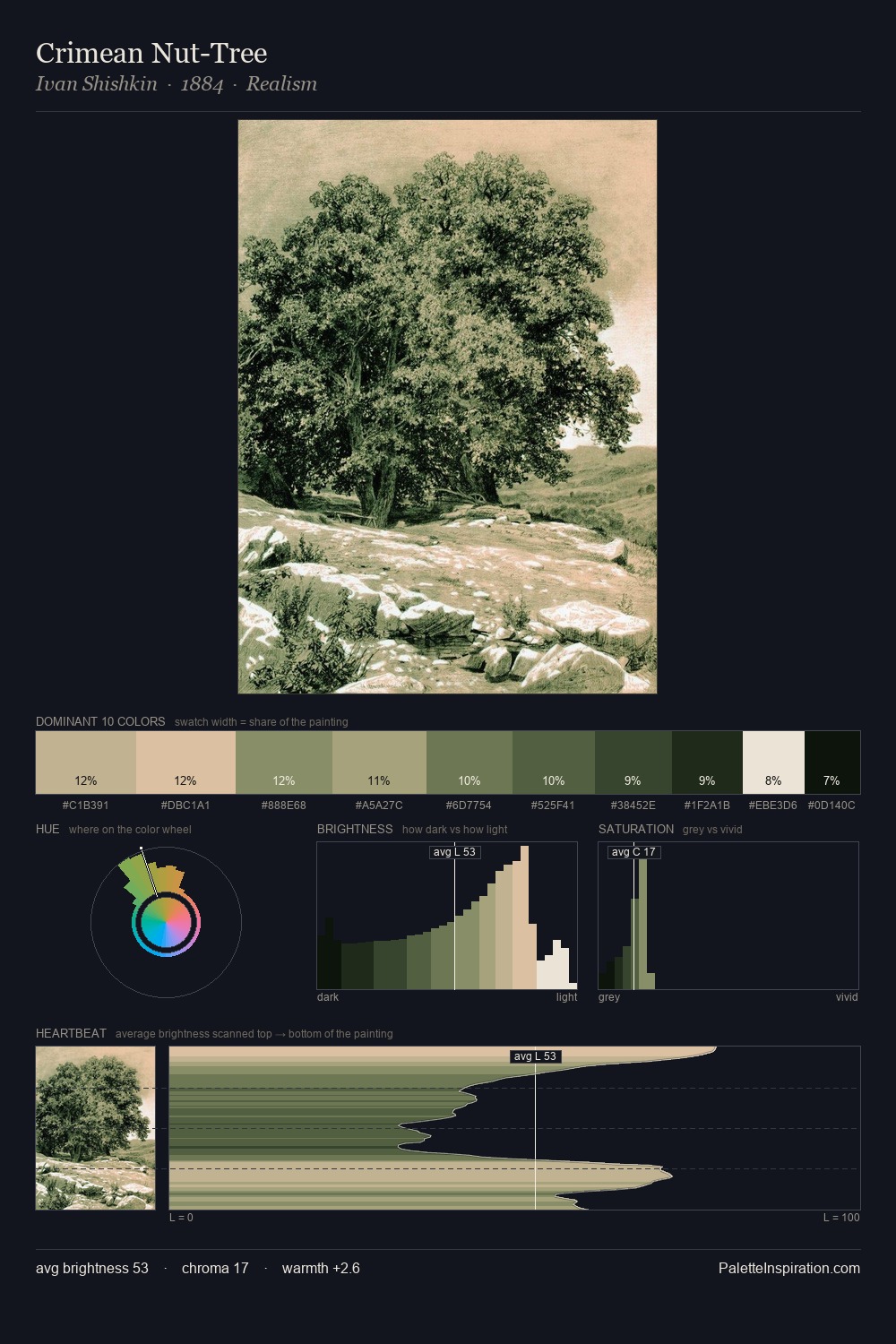Screen dimensions: 896x1344
Task: Click the 'dark' axis label in Brightness
Action: pyautogui.click(x=328, y=996)
